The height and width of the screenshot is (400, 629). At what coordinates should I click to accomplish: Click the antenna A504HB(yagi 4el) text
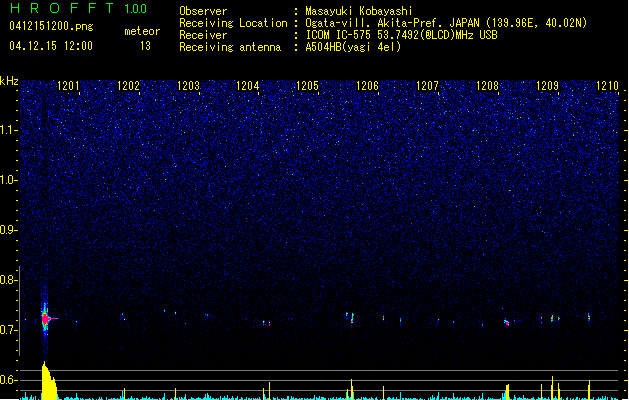[x=353, y=47]
